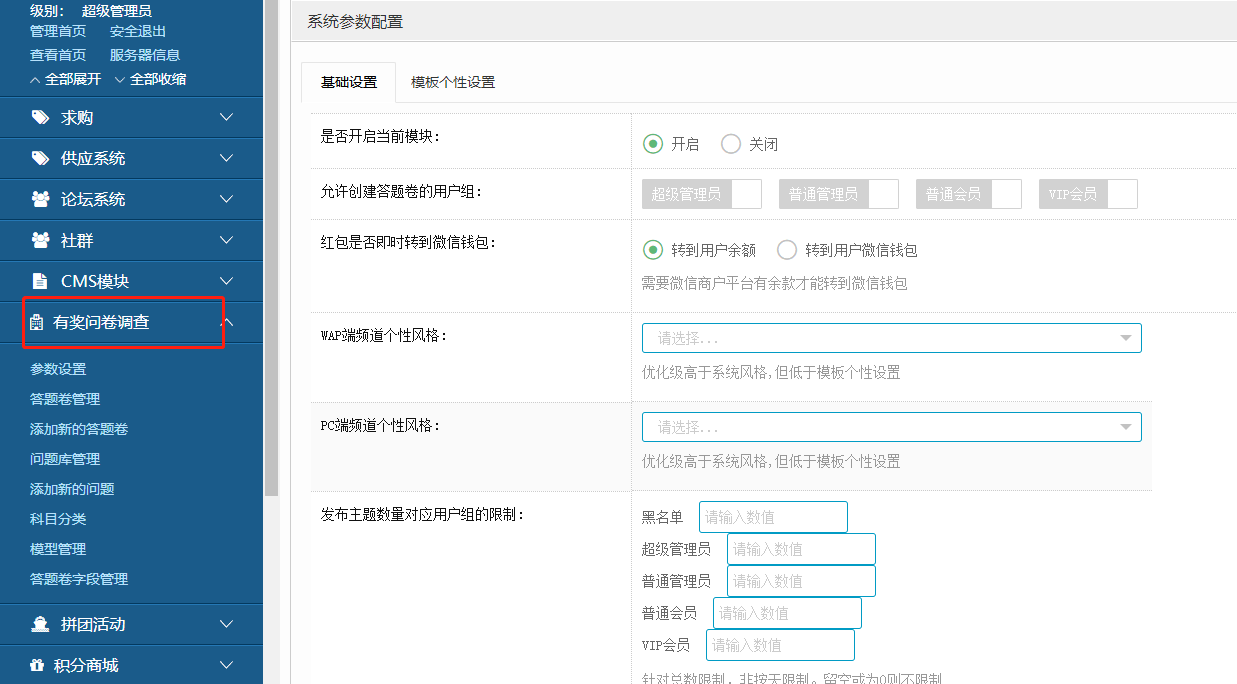
Task: Click the 黑名单 number input field
Action: [x=773, y=517]
